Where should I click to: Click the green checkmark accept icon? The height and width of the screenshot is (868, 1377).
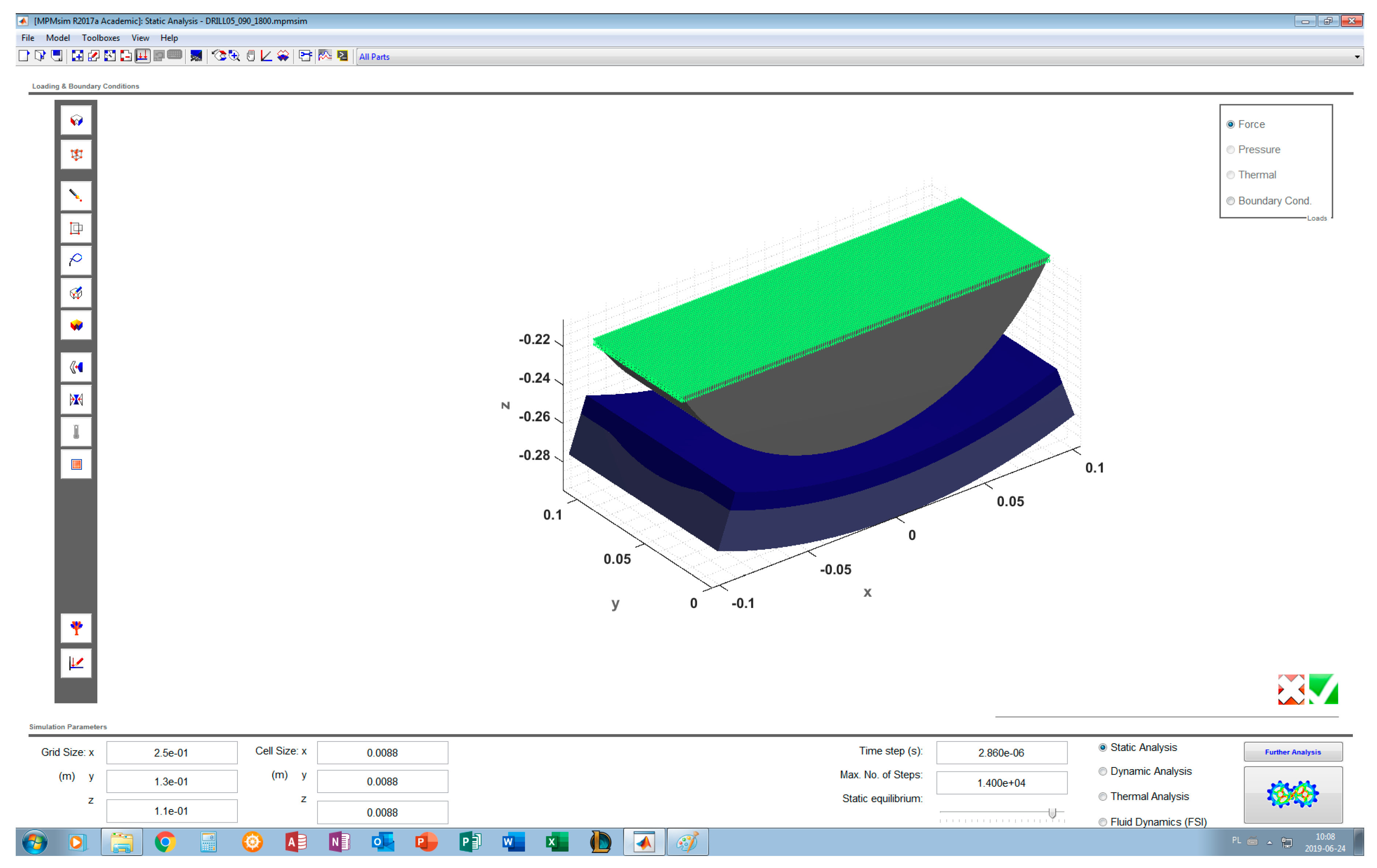1323,689
